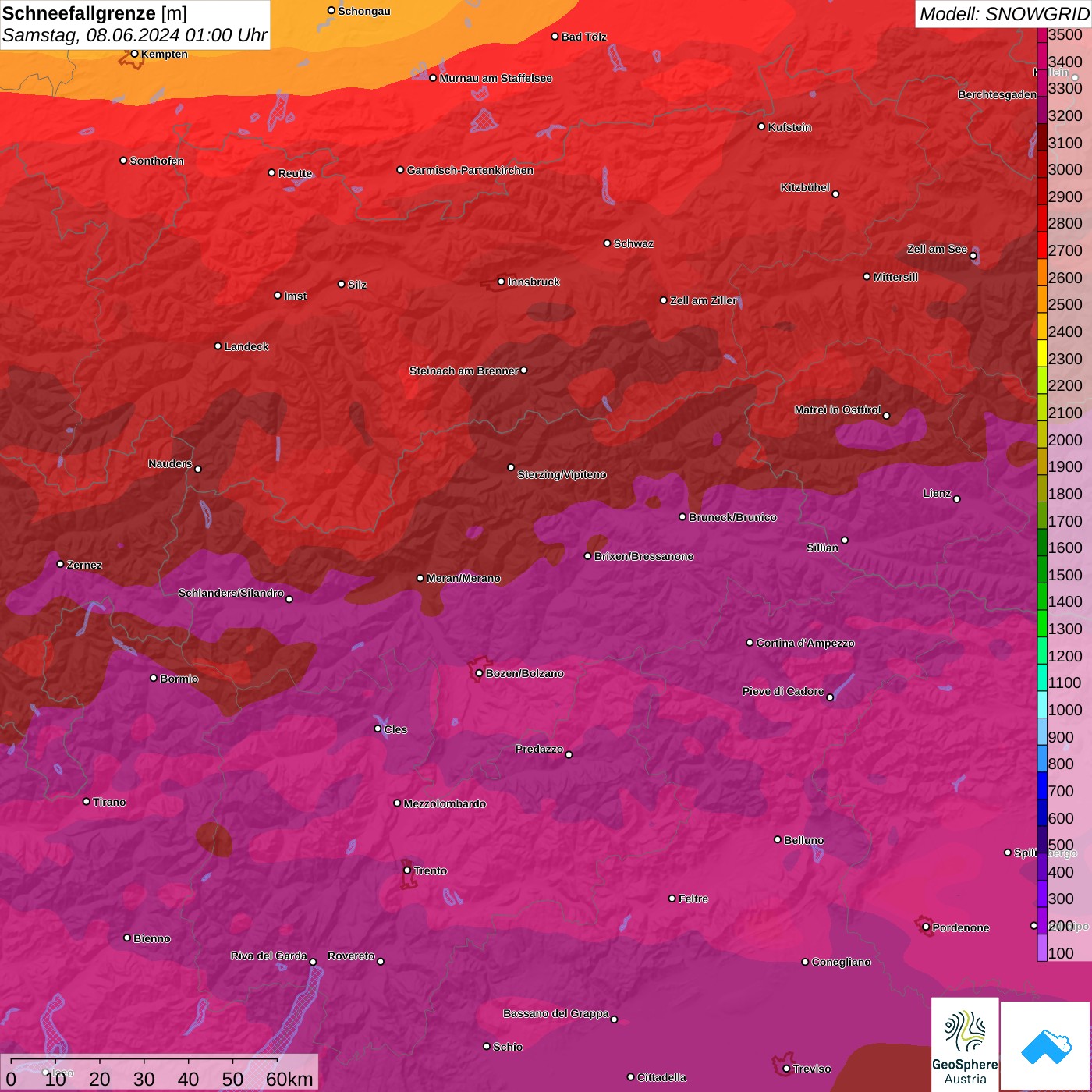
Task: Select the 2300 m yellow legend swatch
Action: [1042, 353]
